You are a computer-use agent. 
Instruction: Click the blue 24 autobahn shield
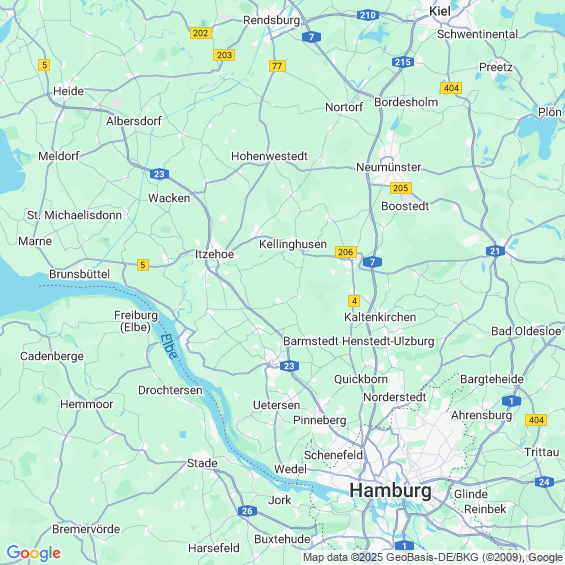pos(544,482)
